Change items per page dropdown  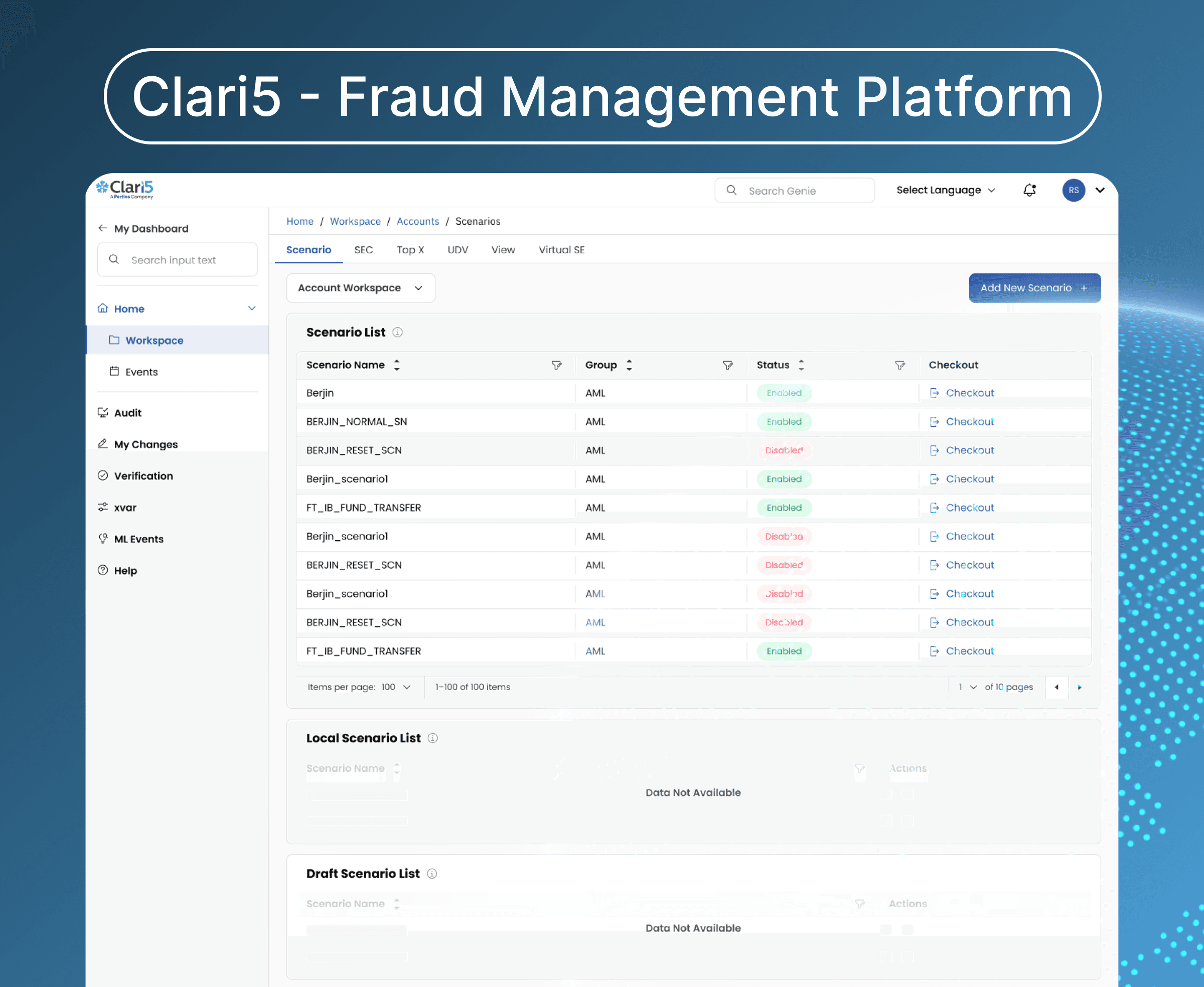tap(396, 687)
